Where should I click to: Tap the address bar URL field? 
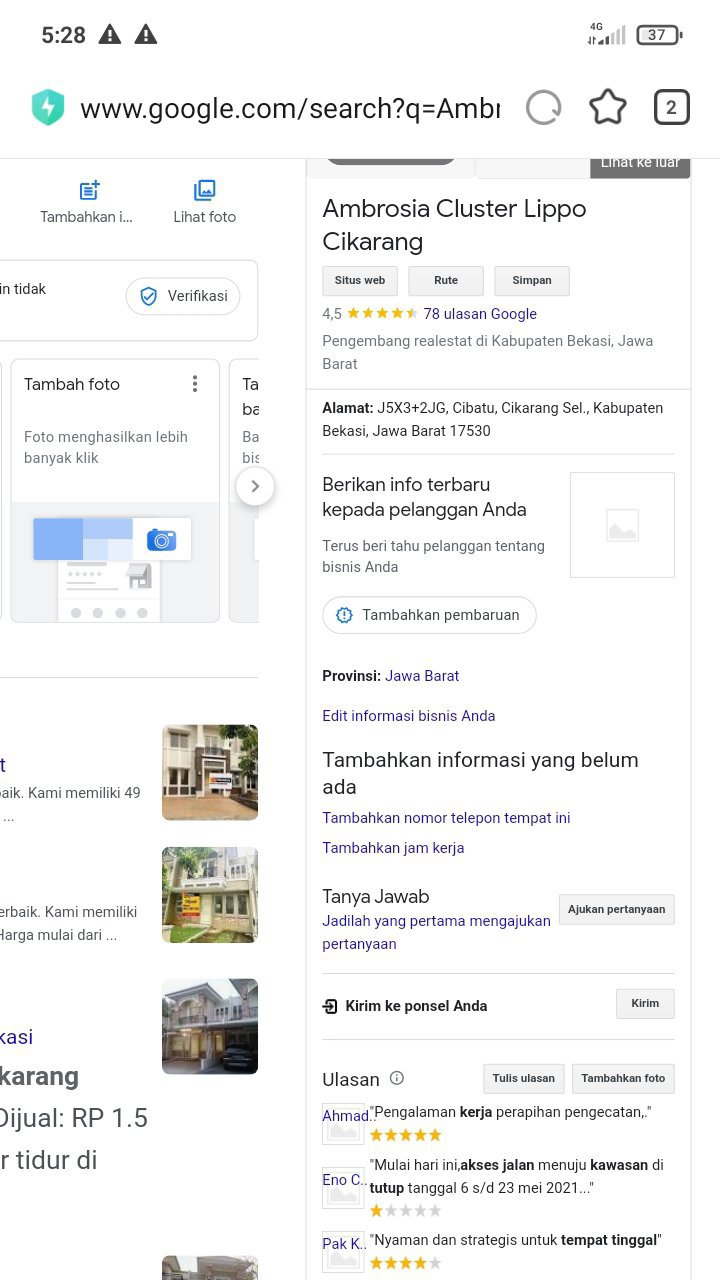(x=290, y=108)
